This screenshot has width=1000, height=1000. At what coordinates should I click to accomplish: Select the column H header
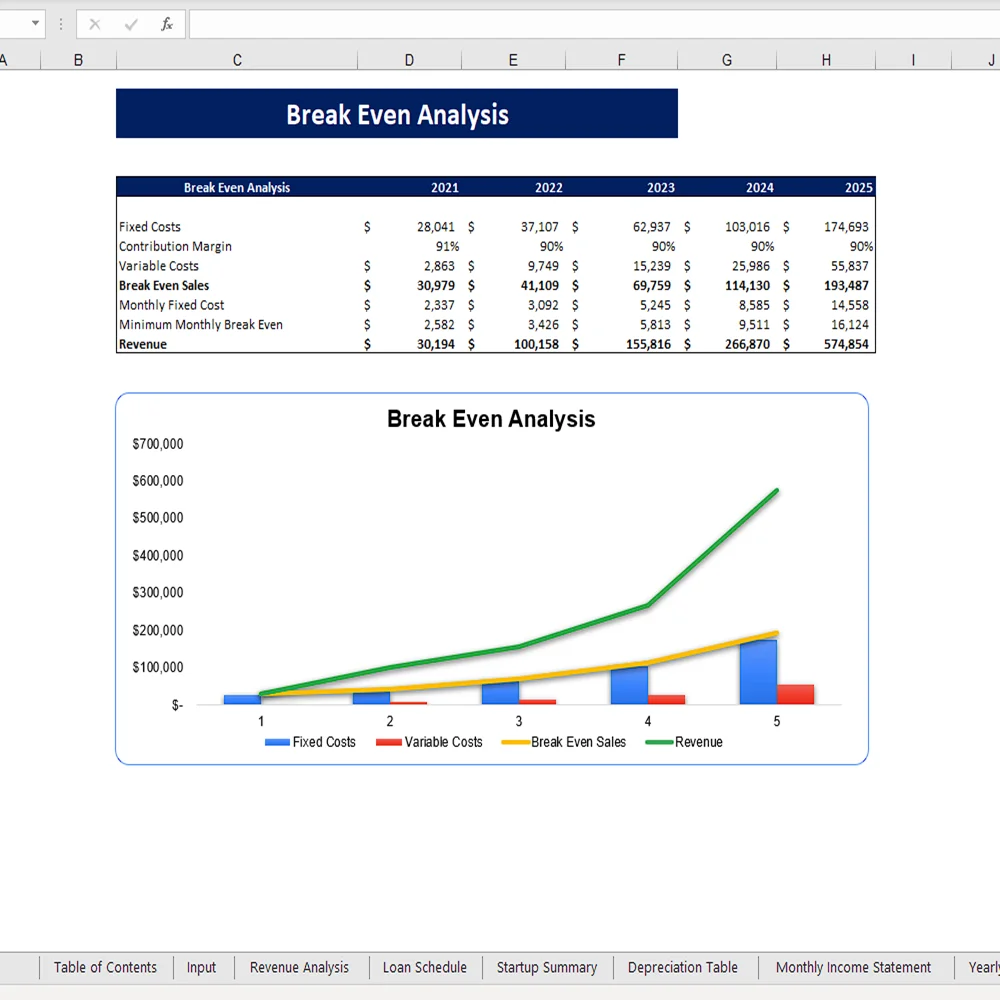coord(825,59)
